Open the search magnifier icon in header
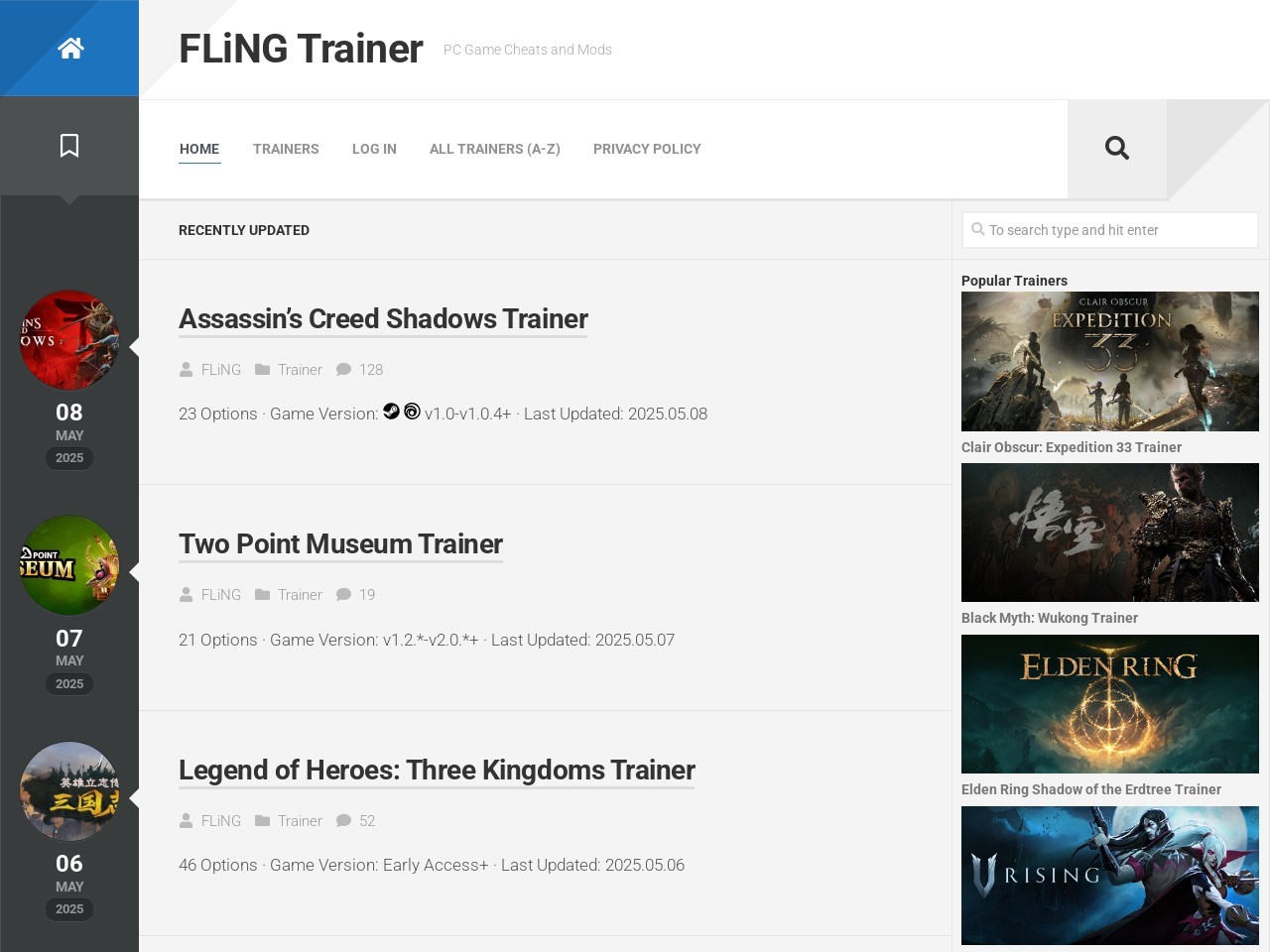This screenshot has width=1270, height=952. point(1117,148)
